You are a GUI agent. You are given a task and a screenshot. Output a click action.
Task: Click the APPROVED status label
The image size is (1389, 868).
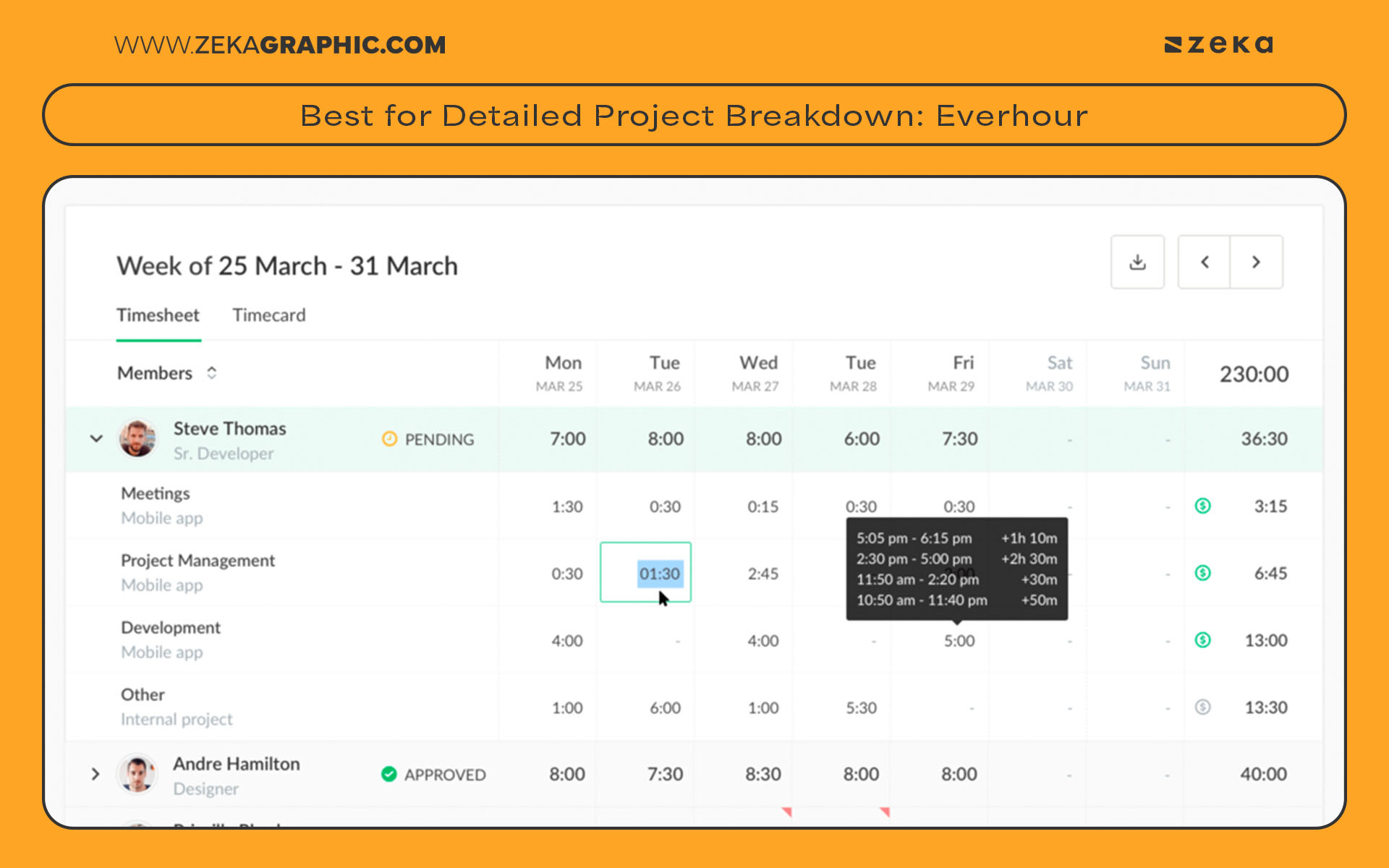[x=446, y=774]
